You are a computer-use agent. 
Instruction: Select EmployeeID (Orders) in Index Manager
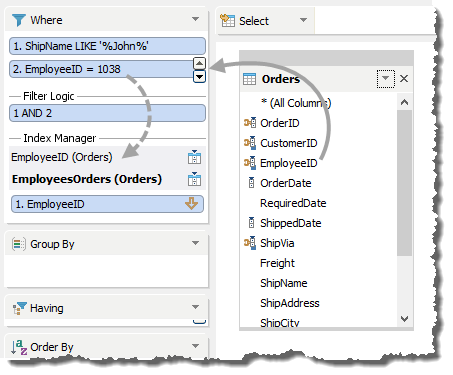point(62,157)
